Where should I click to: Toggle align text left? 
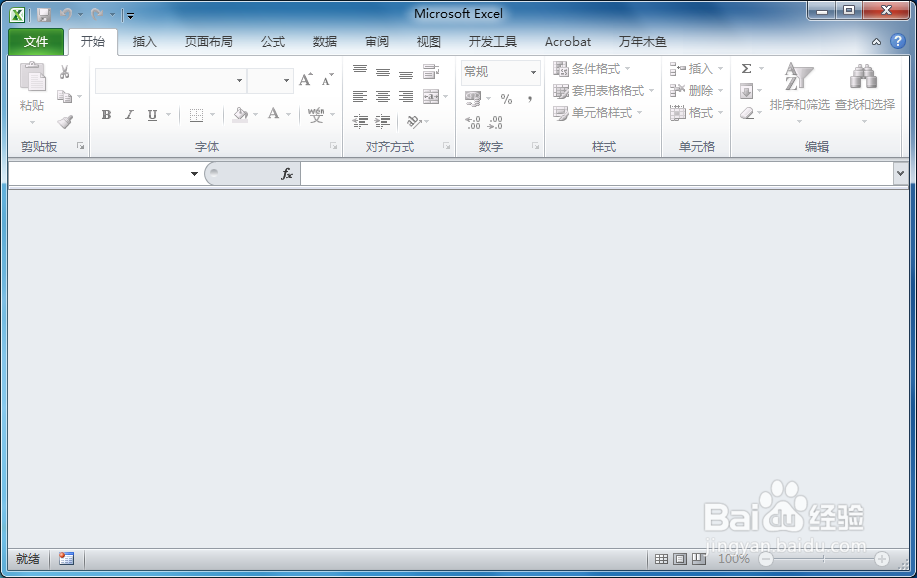(x=360, y=97)
